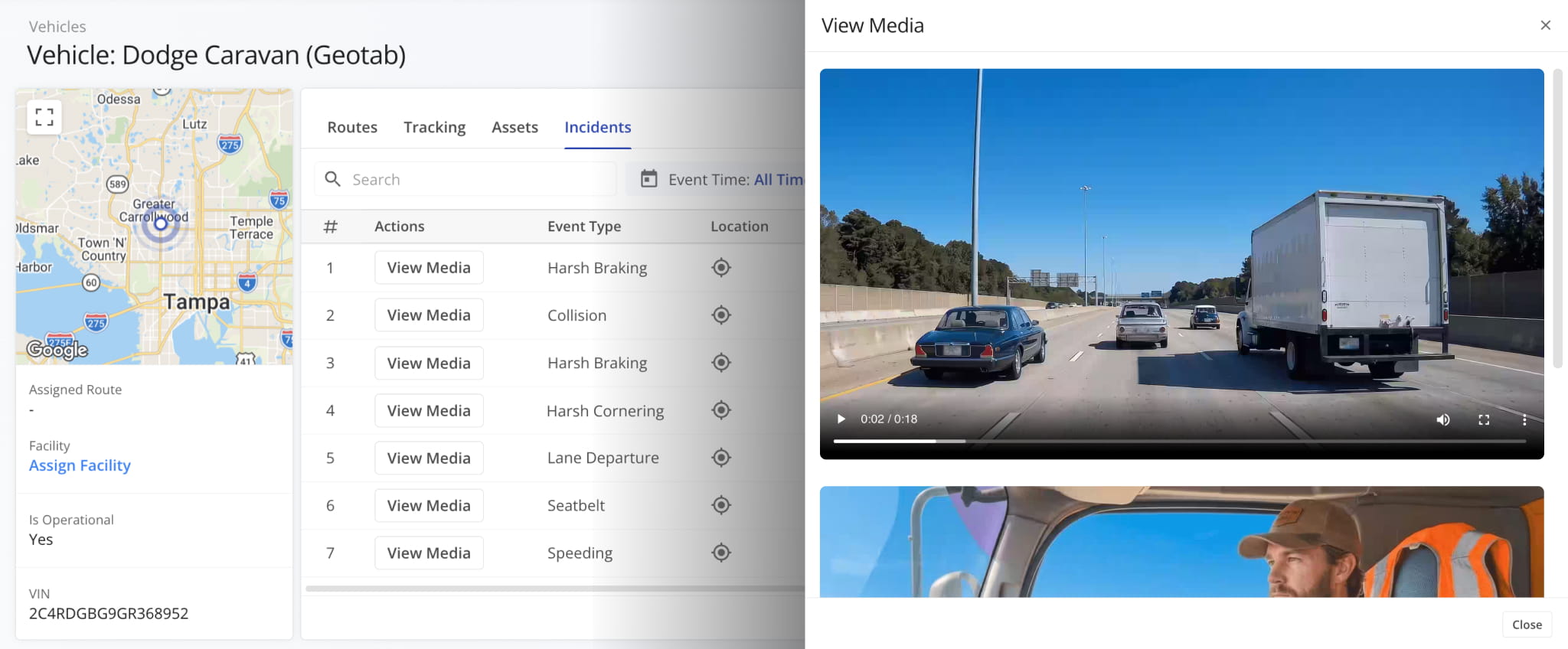Click the Assign Facility link
The width and height of the screenshot is (1568, 649).
(80, 465)
